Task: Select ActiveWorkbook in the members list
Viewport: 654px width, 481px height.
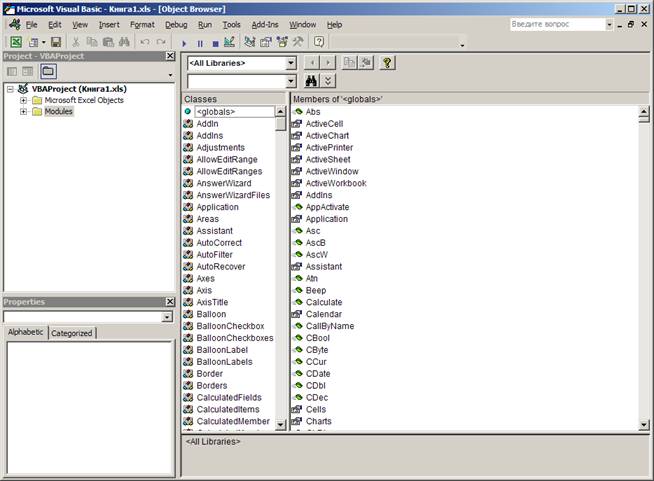Action: (x=336, y=183)
